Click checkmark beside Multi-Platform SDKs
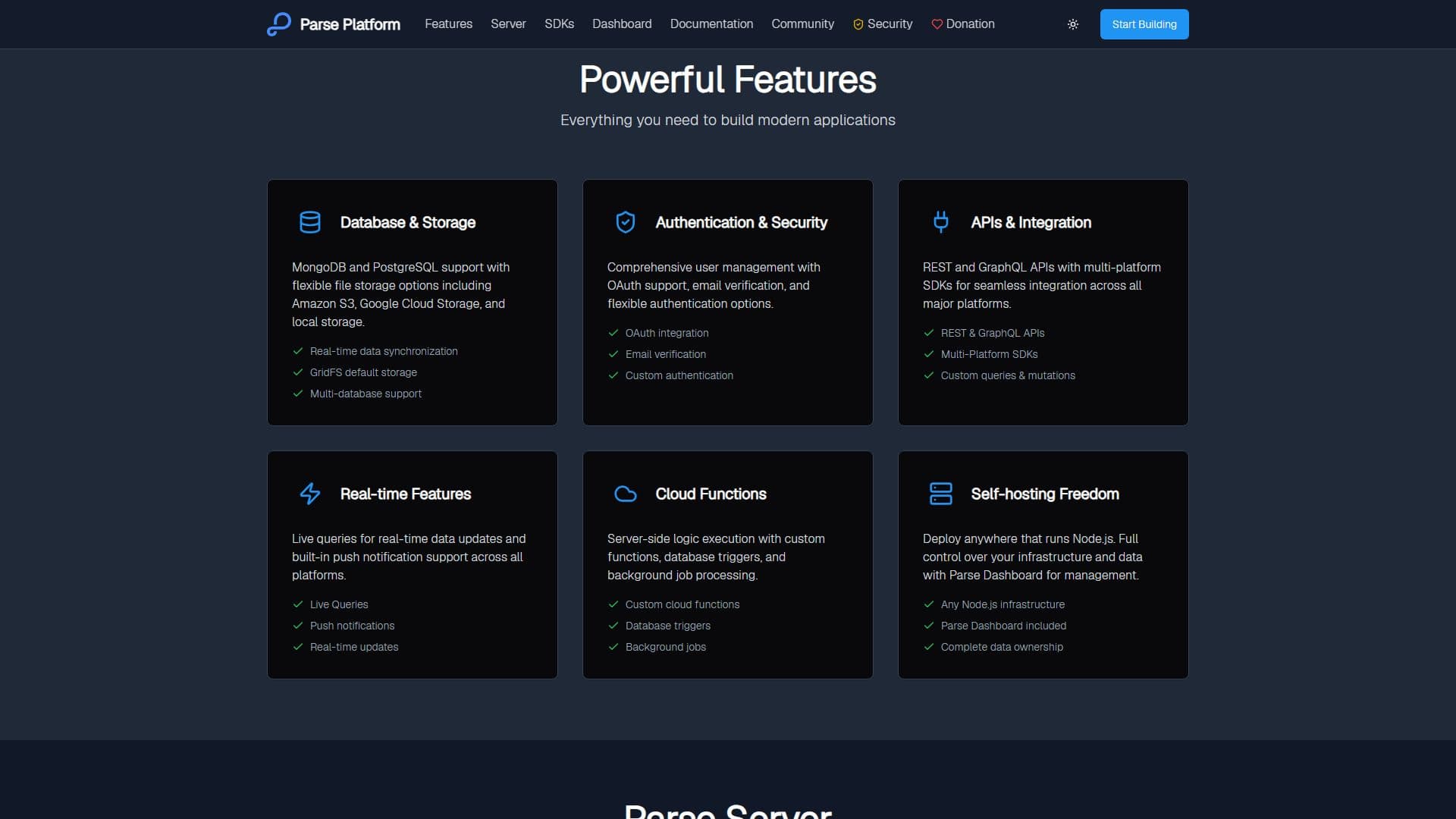1456x819 pixels. point(929,354)
